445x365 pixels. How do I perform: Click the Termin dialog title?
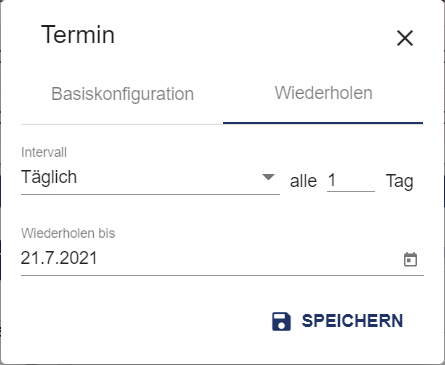point(78,35)
